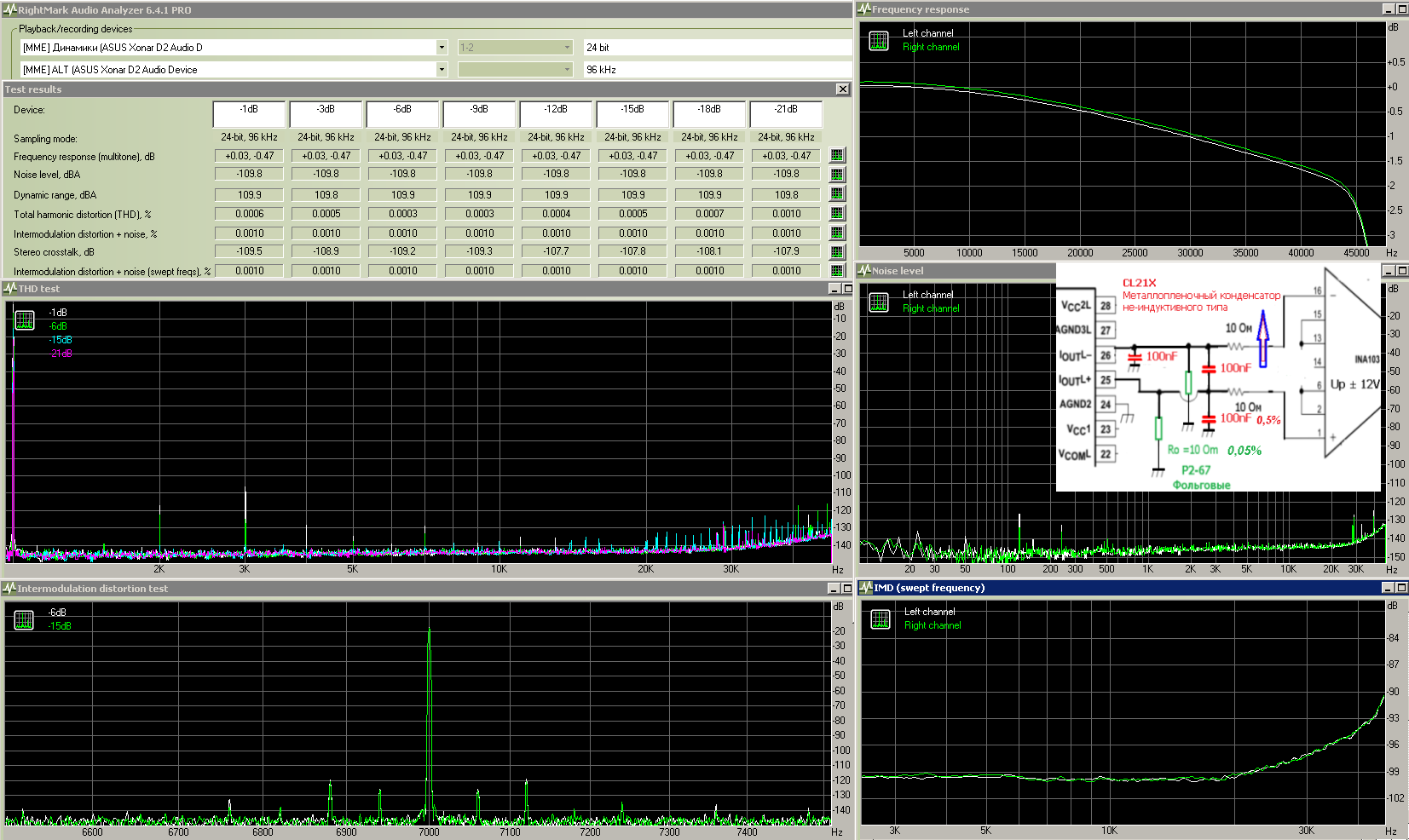Click the 'Stereo crosstalk, dB' row label
1409x840 pixels.
pyautogui.click(x=54, y=252)
